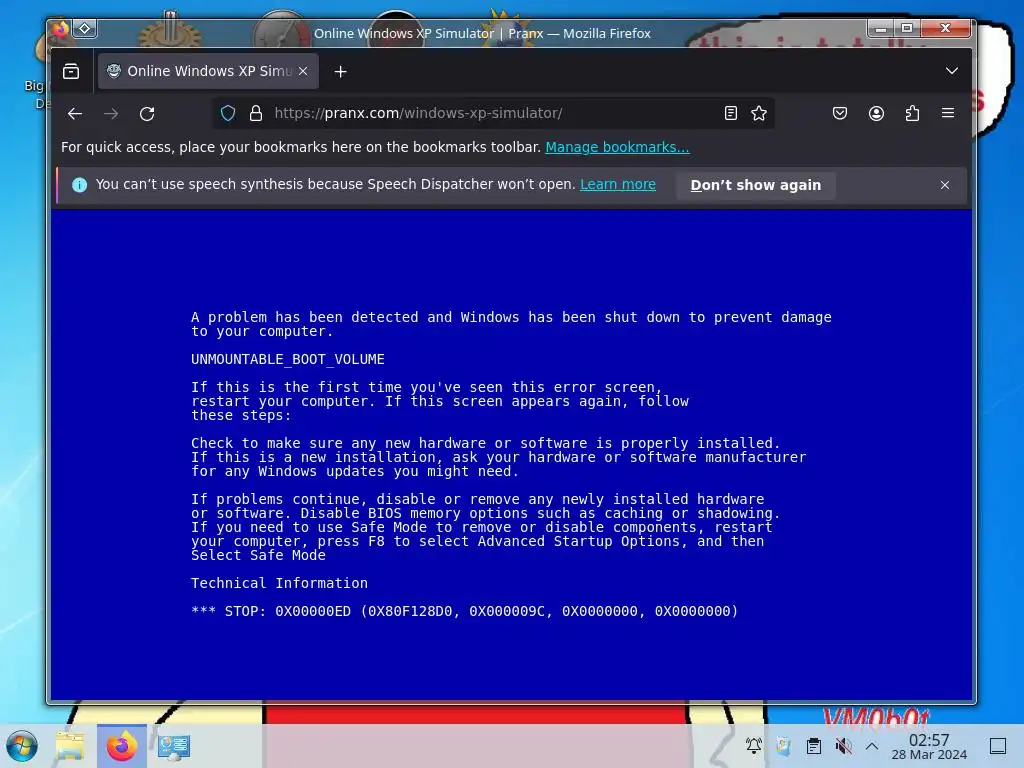Screen dimensions: 1024x768
Task: Click the Firefox taskbar icon
Action: [x=121, y=746]
